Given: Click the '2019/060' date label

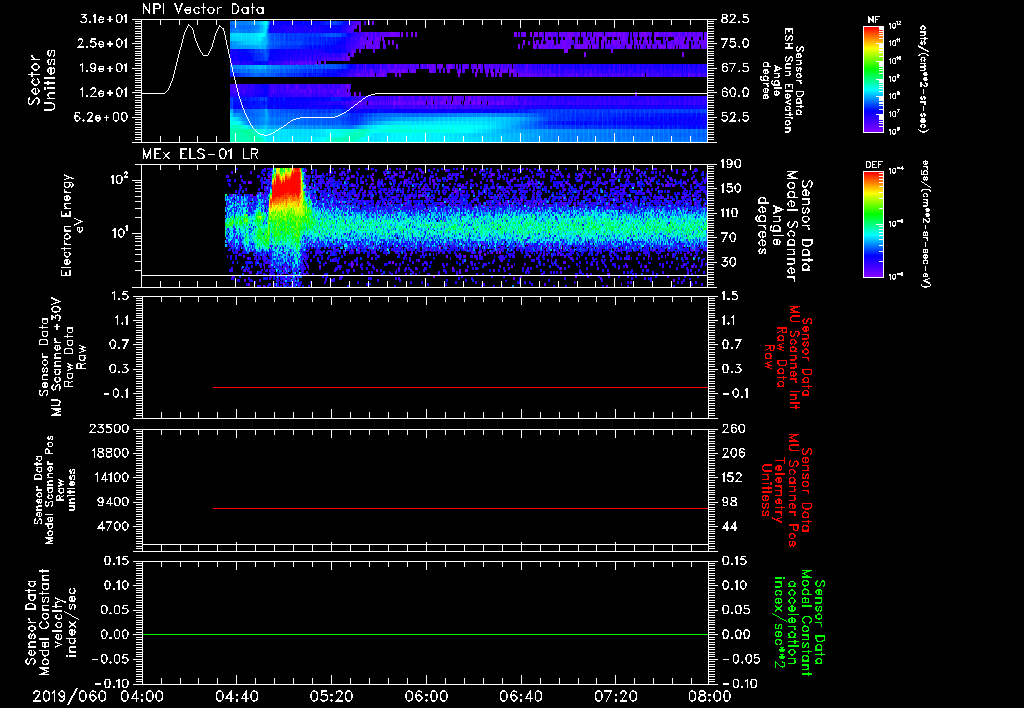Looking at the screenshot, I should point(69,696).
